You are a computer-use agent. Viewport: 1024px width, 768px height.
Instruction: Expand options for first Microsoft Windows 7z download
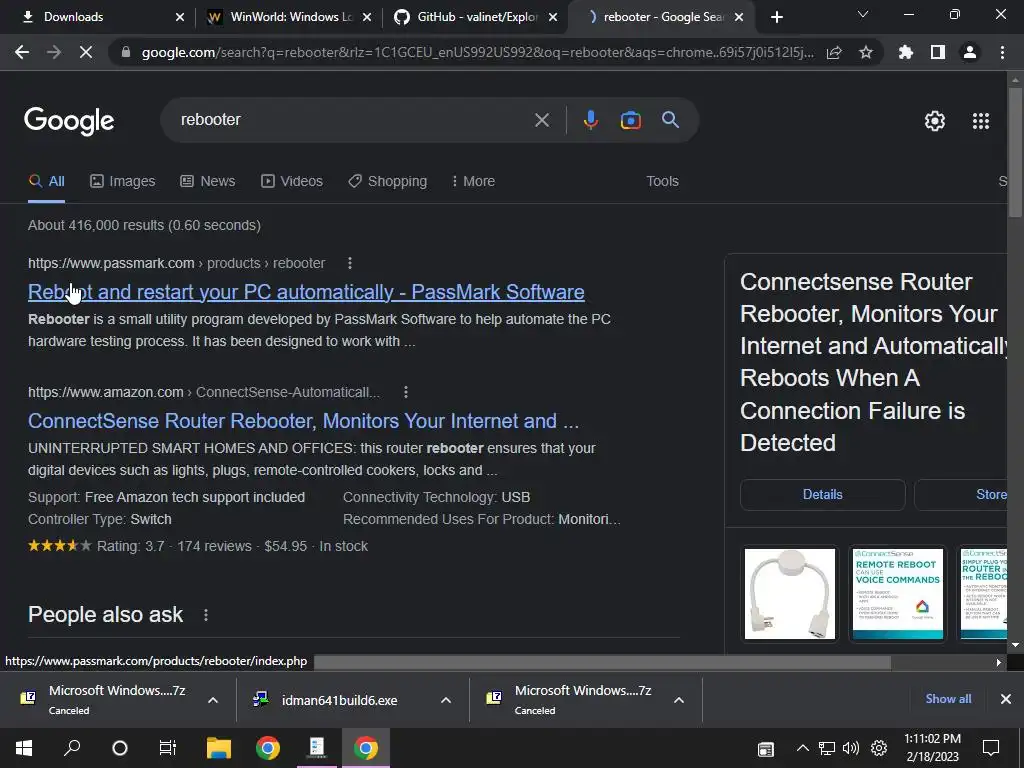tap(213, 700)
